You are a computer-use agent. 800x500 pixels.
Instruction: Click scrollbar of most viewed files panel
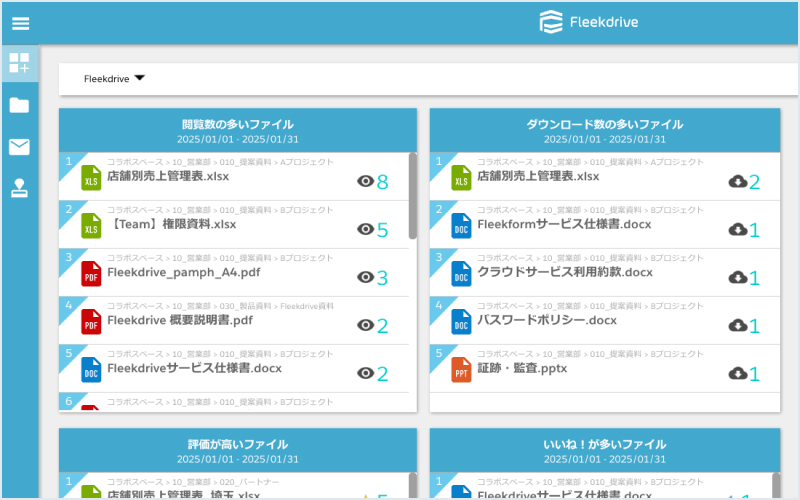pyautogui.click(x=413, y=196)
